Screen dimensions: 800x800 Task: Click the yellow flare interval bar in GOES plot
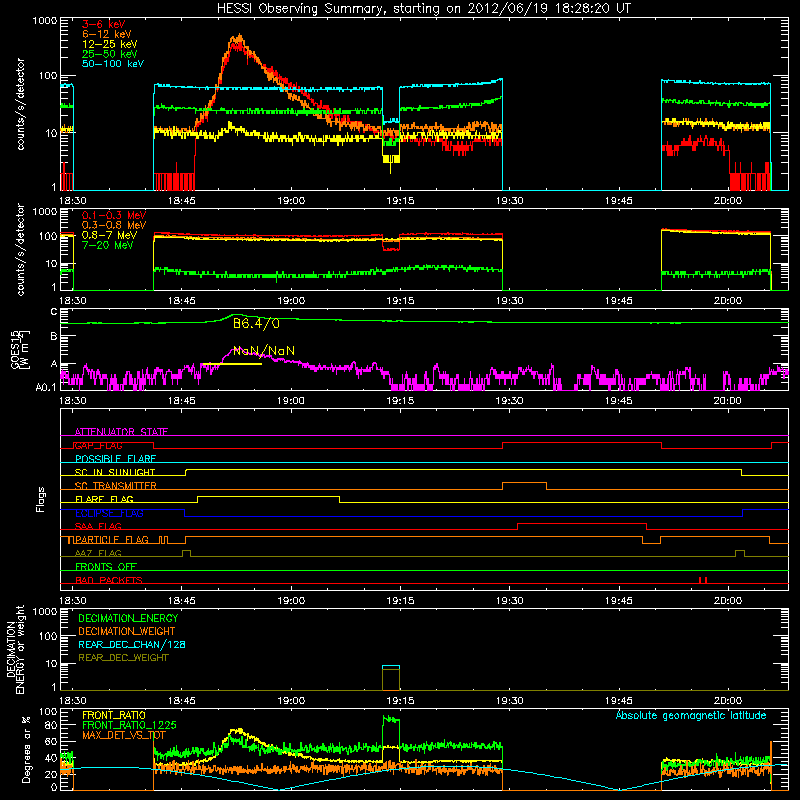(x=232, y=364)
